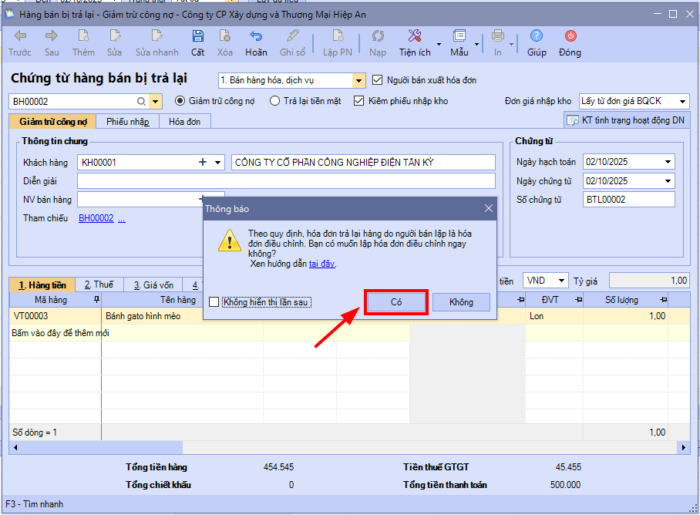Click the Giúp help icon
Viewport: 700px width, 515px height.
pos(537,42)
